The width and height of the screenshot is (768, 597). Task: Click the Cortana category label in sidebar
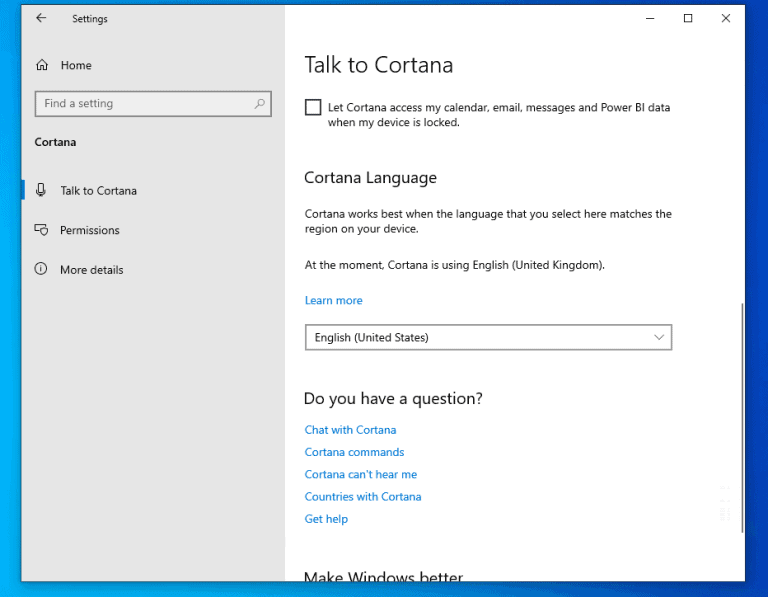click(x=55, y=143)
